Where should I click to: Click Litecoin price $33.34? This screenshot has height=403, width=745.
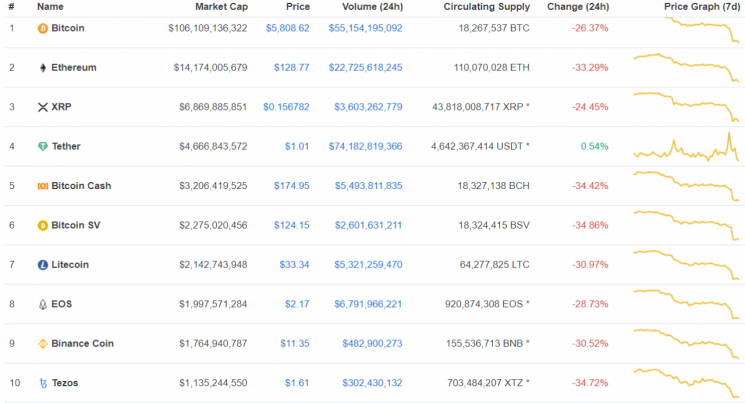click(295, 265)
